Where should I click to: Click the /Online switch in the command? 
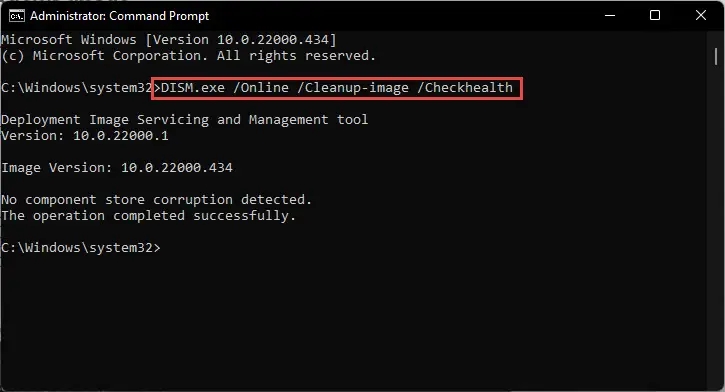(x=261, y=87)
